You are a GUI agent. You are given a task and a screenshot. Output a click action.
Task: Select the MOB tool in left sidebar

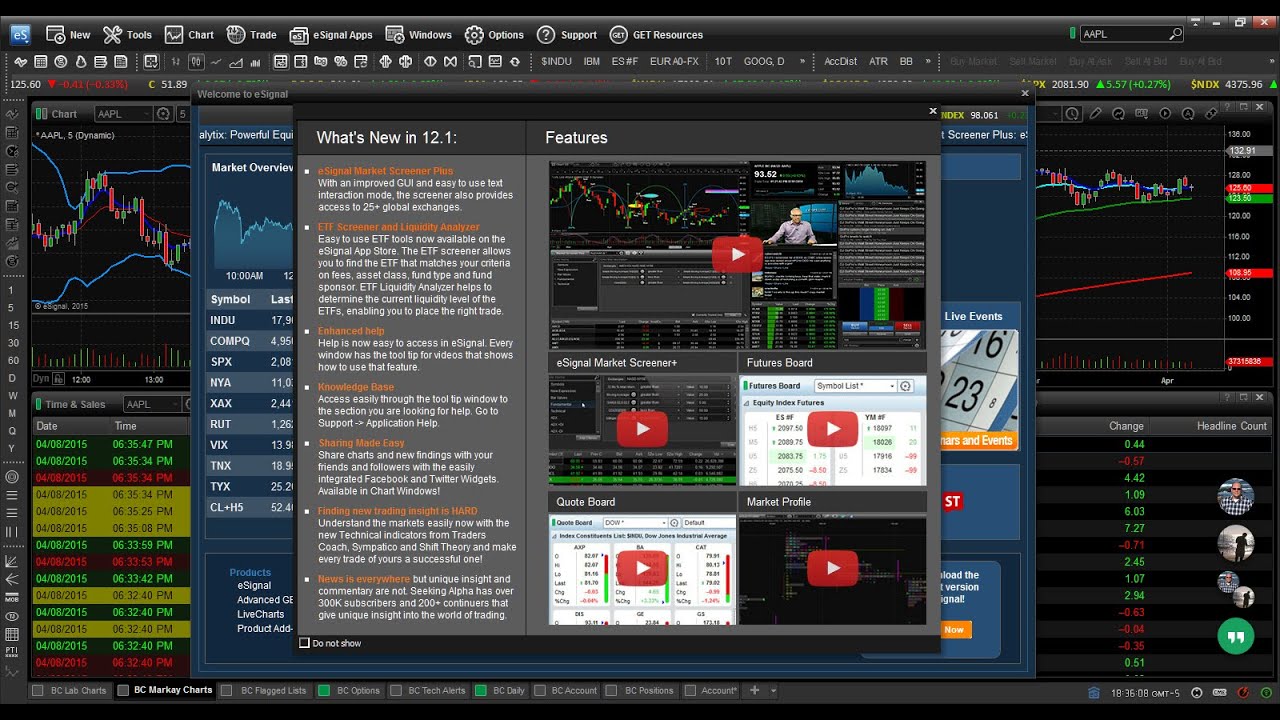[12, 598]
